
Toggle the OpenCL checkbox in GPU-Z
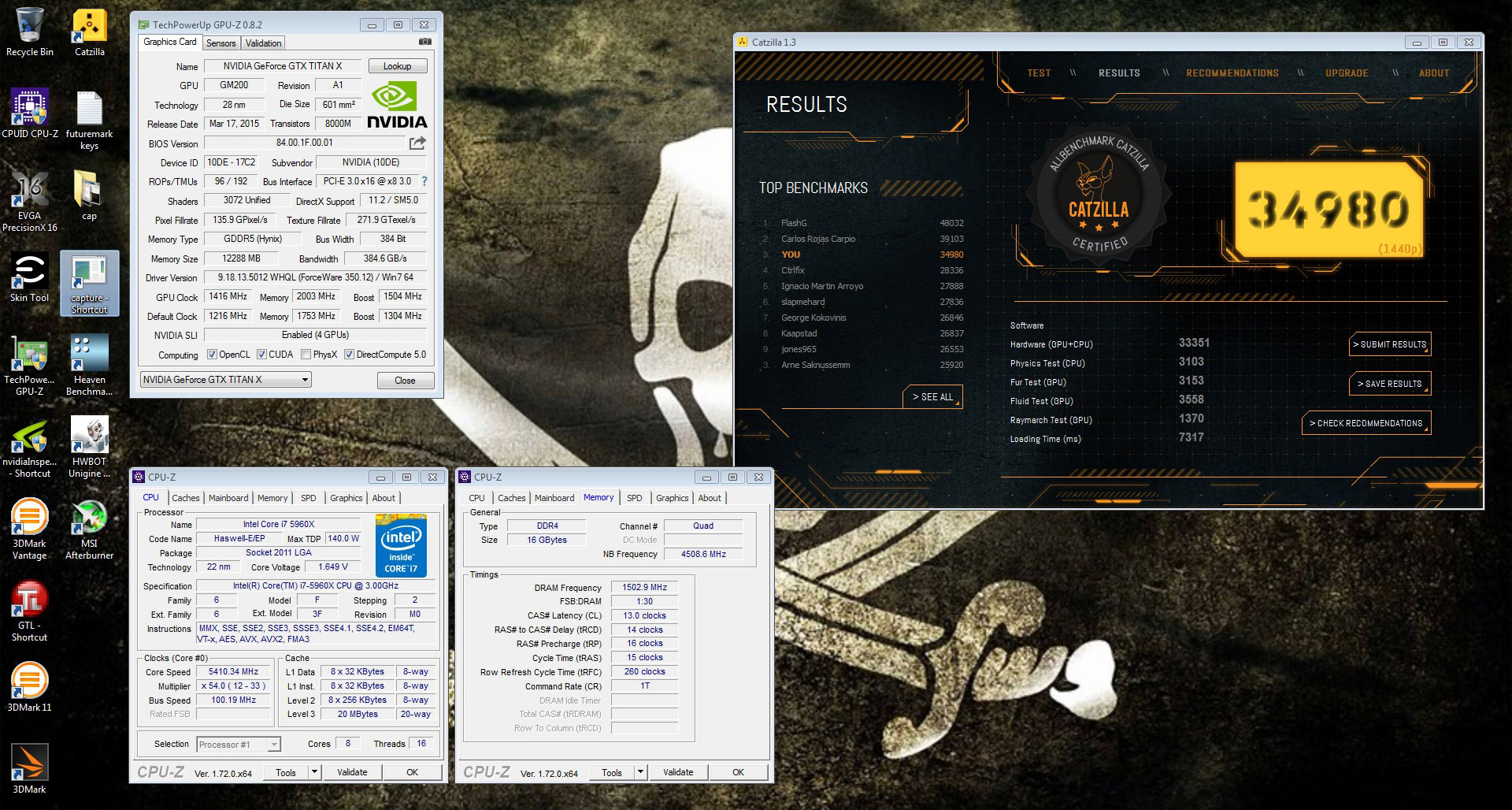pos(212,355)
